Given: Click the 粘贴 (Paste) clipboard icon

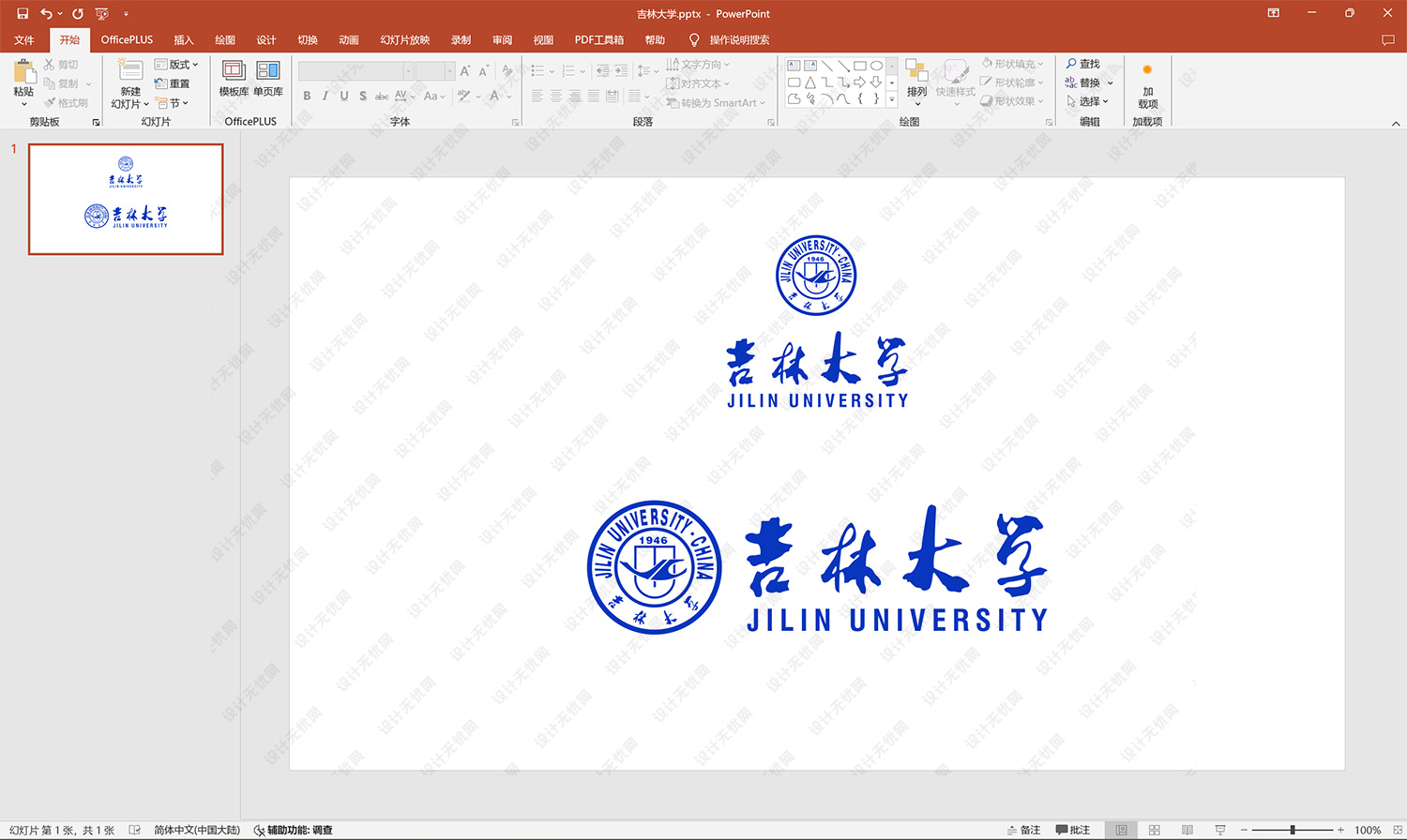Looking at the screenshot, I should (x=23, y=71).
